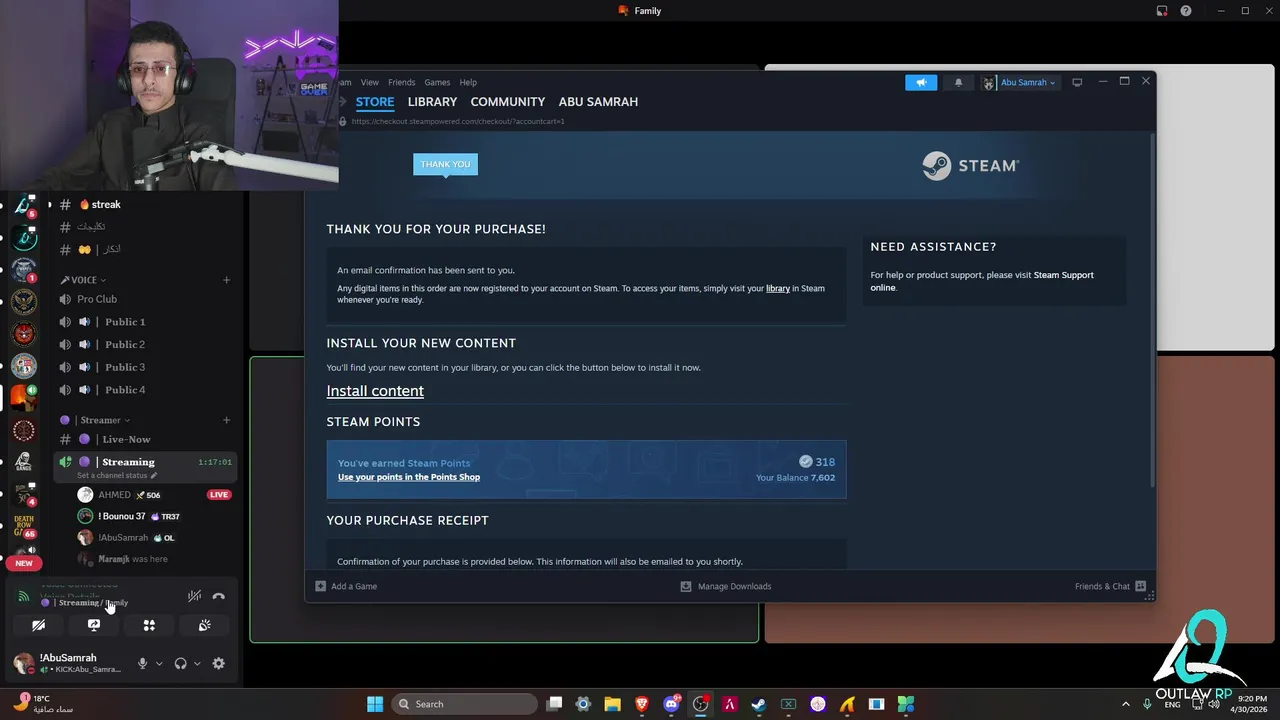1280x720 pixels.
Task: Open Brave browser from the taskbar
Action: tap(642, 704)
